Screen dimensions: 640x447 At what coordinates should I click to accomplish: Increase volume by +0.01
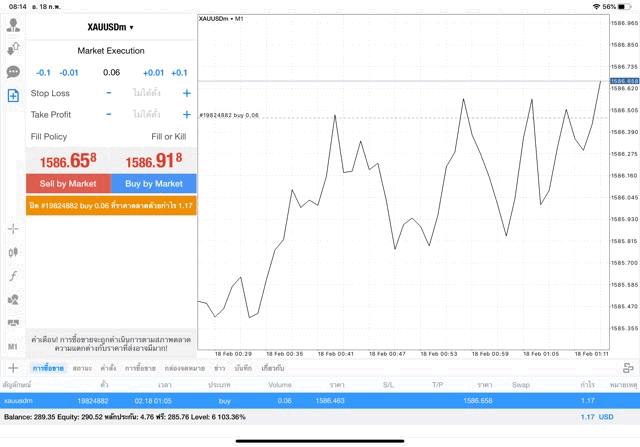point(153,73)
